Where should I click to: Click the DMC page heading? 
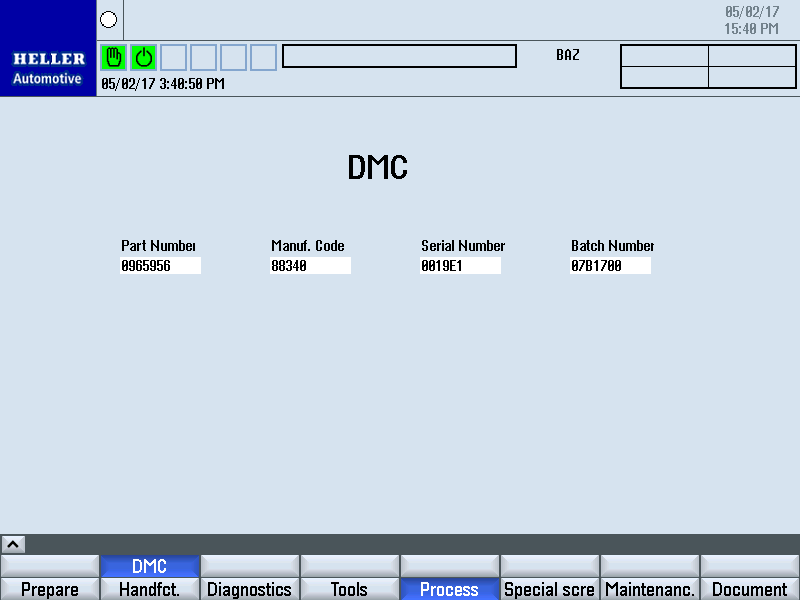378,167
